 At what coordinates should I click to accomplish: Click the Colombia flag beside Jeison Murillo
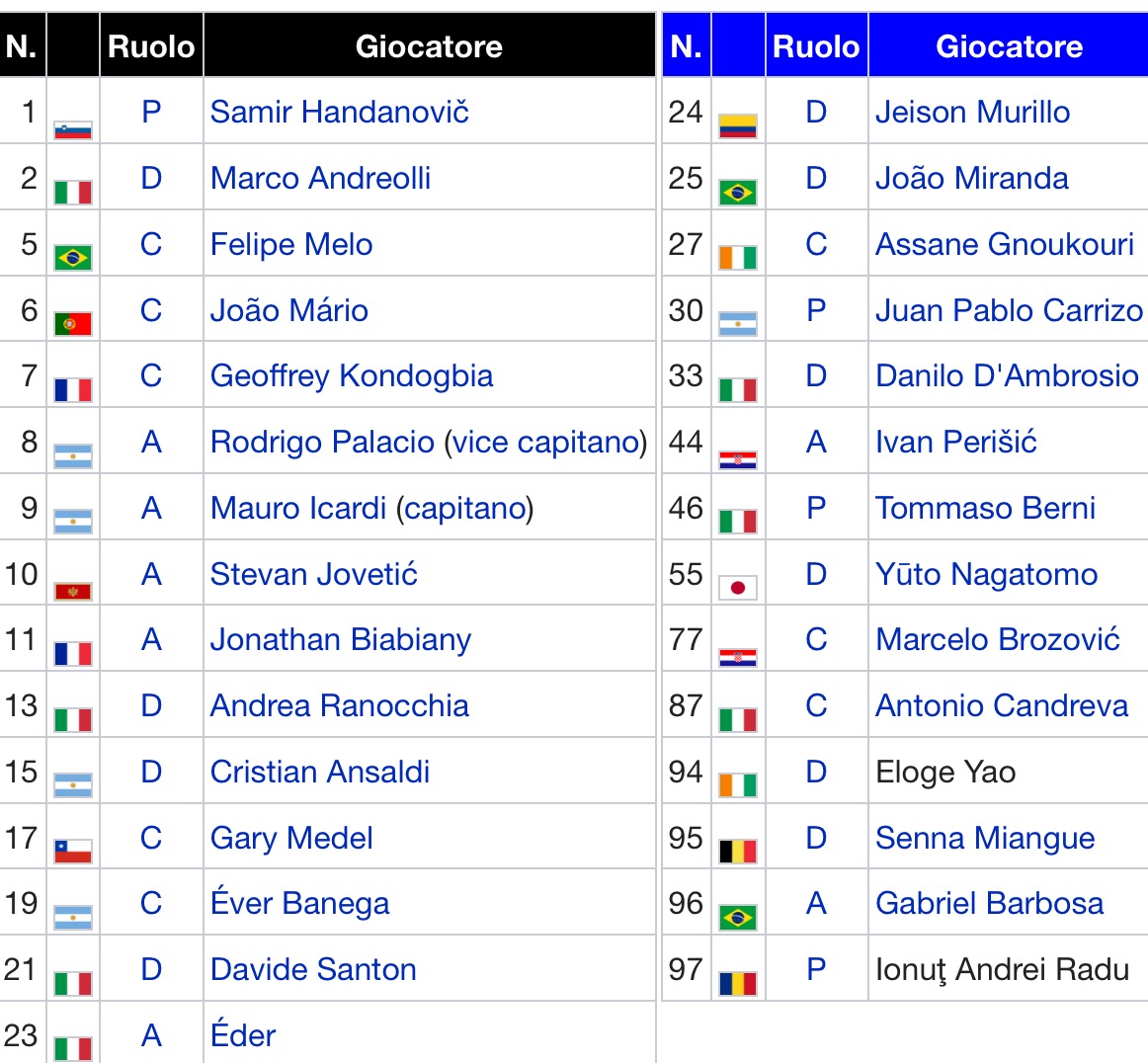738,126
